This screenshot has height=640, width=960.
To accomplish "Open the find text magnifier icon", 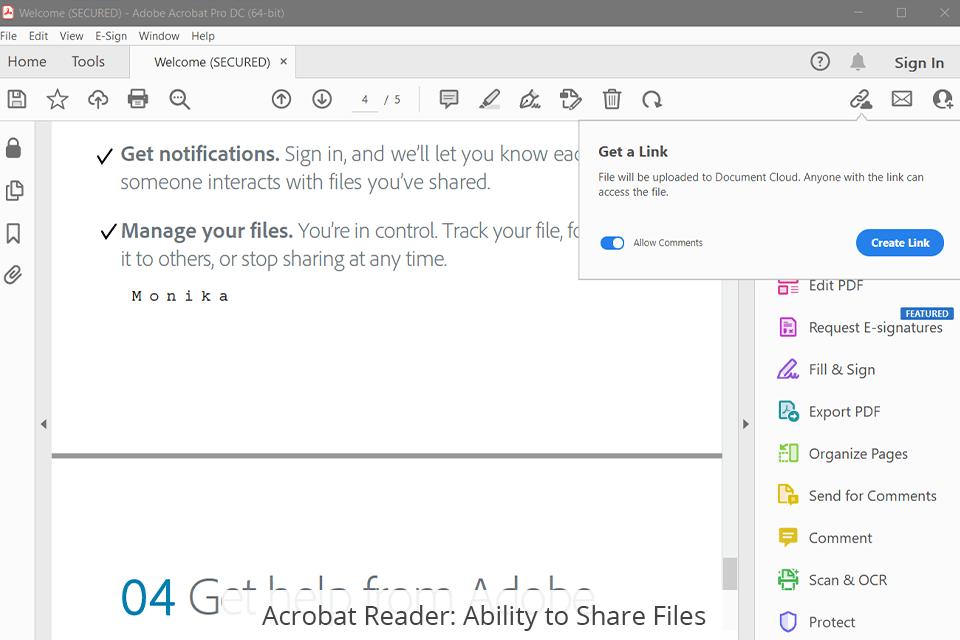I will click(179, 99).
